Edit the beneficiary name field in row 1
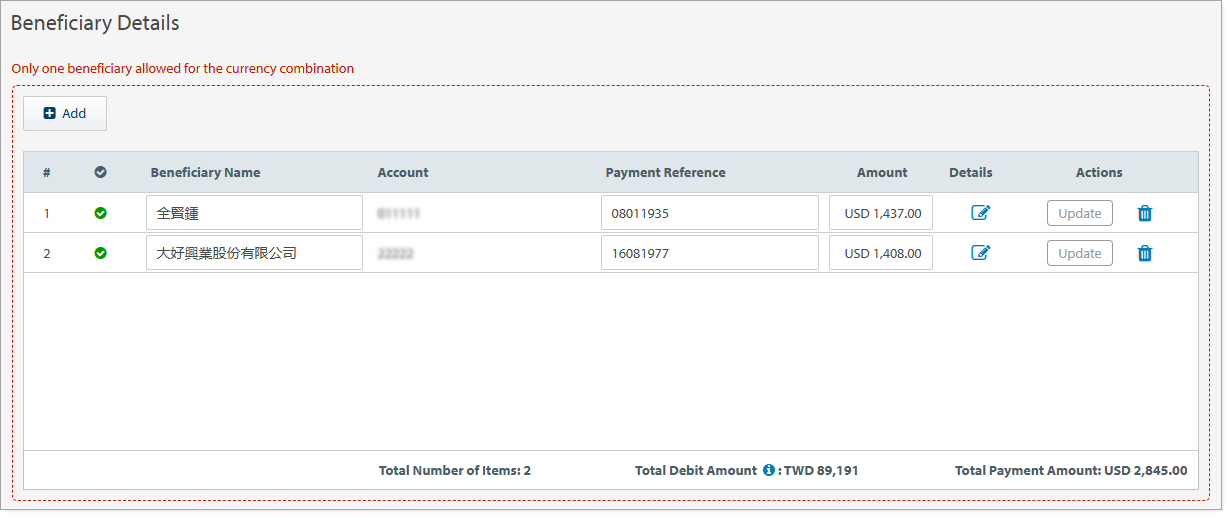Image resolution: width=1228 pixels, height=516 pixels. 254,213
